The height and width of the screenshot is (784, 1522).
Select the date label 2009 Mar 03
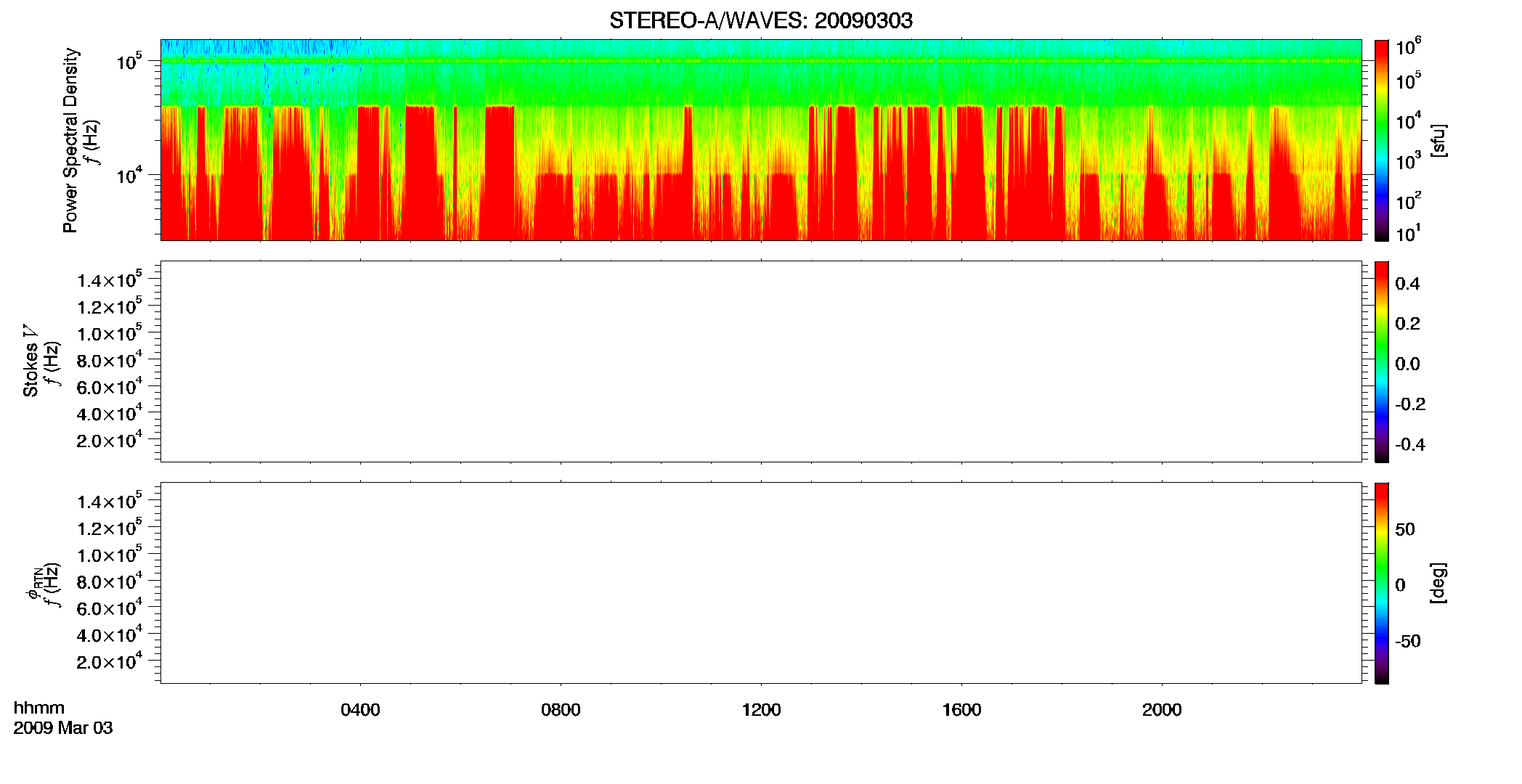pyautogui.click(x=63, y=728)
